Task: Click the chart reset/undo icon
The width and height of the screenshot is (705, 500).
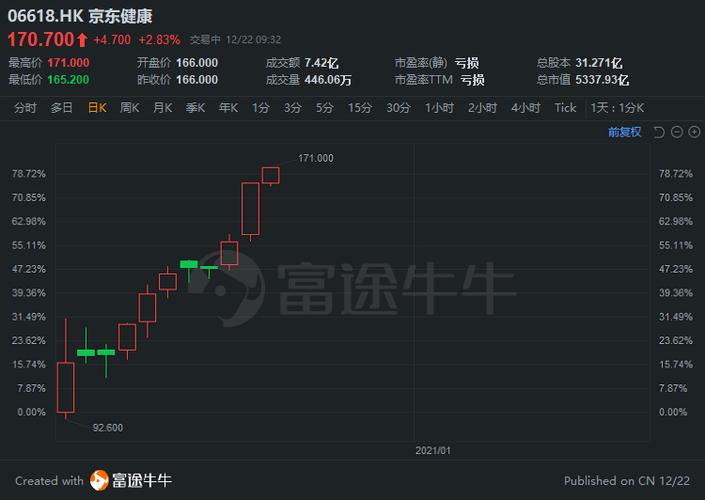Action: click(x=661, y=132)
